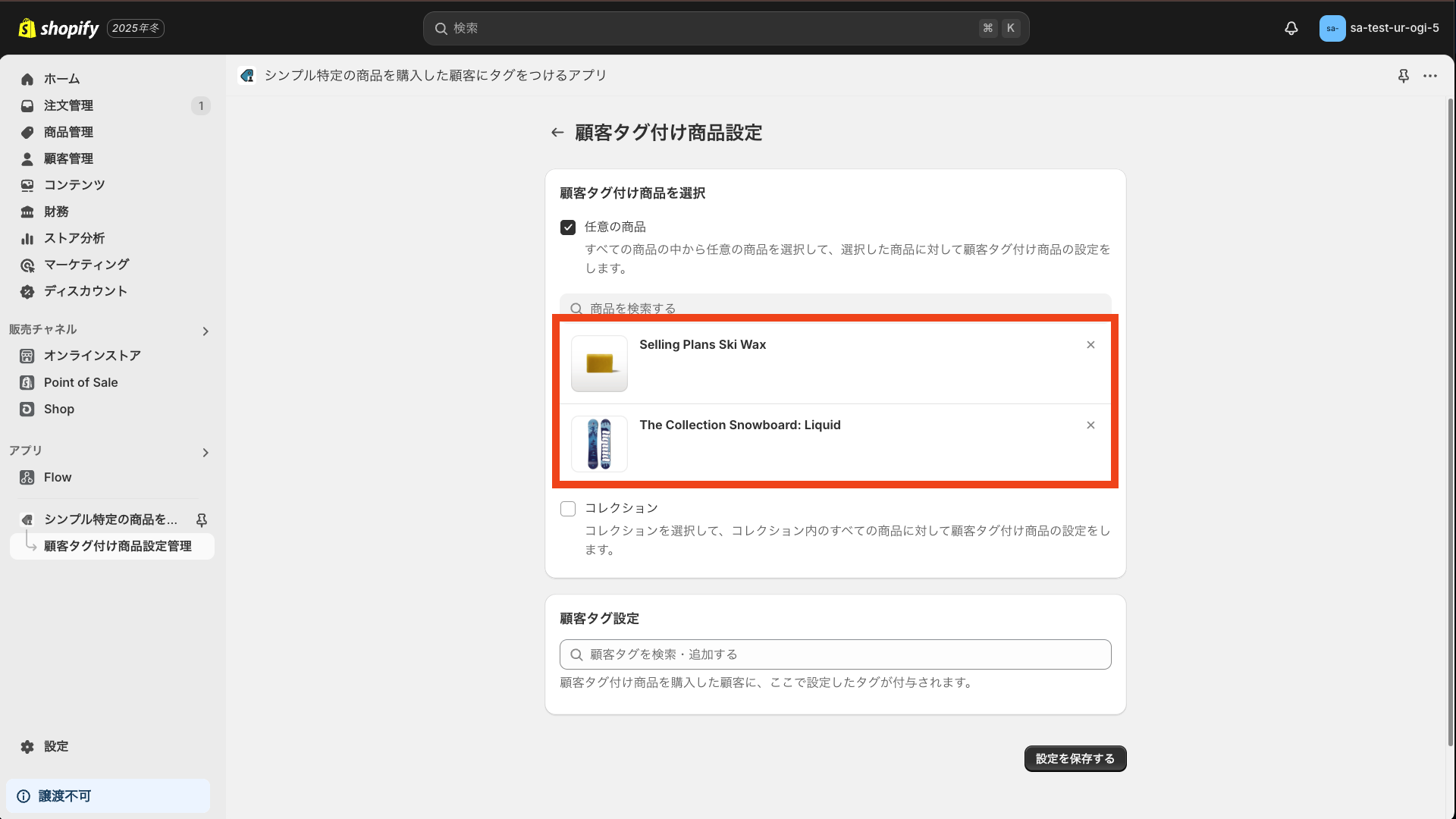1456x819 pixels.
Task: Open the notifications bell icon
Action: coord(1291,28)
